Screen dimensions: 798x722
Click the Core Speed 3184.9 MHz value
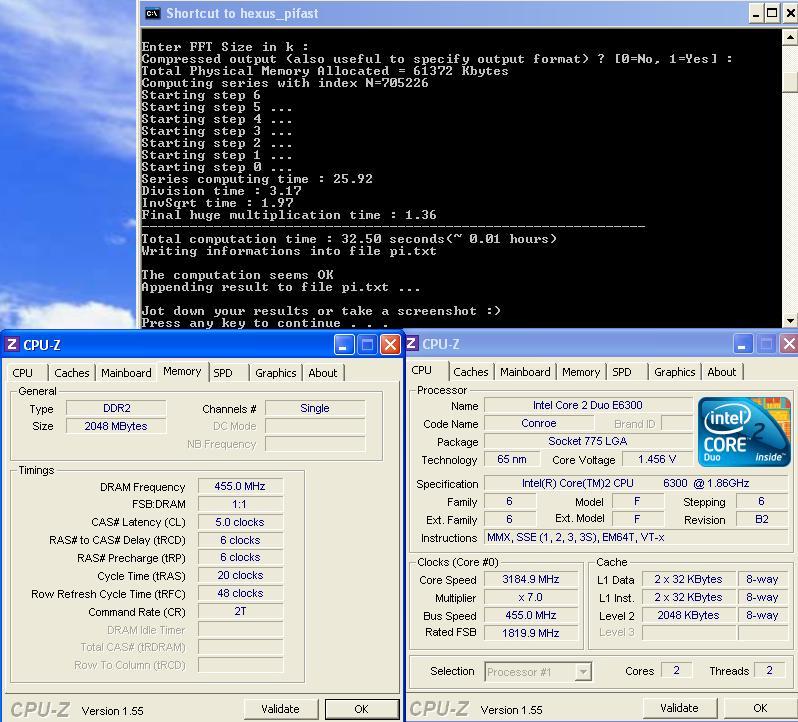coord(531,579)
